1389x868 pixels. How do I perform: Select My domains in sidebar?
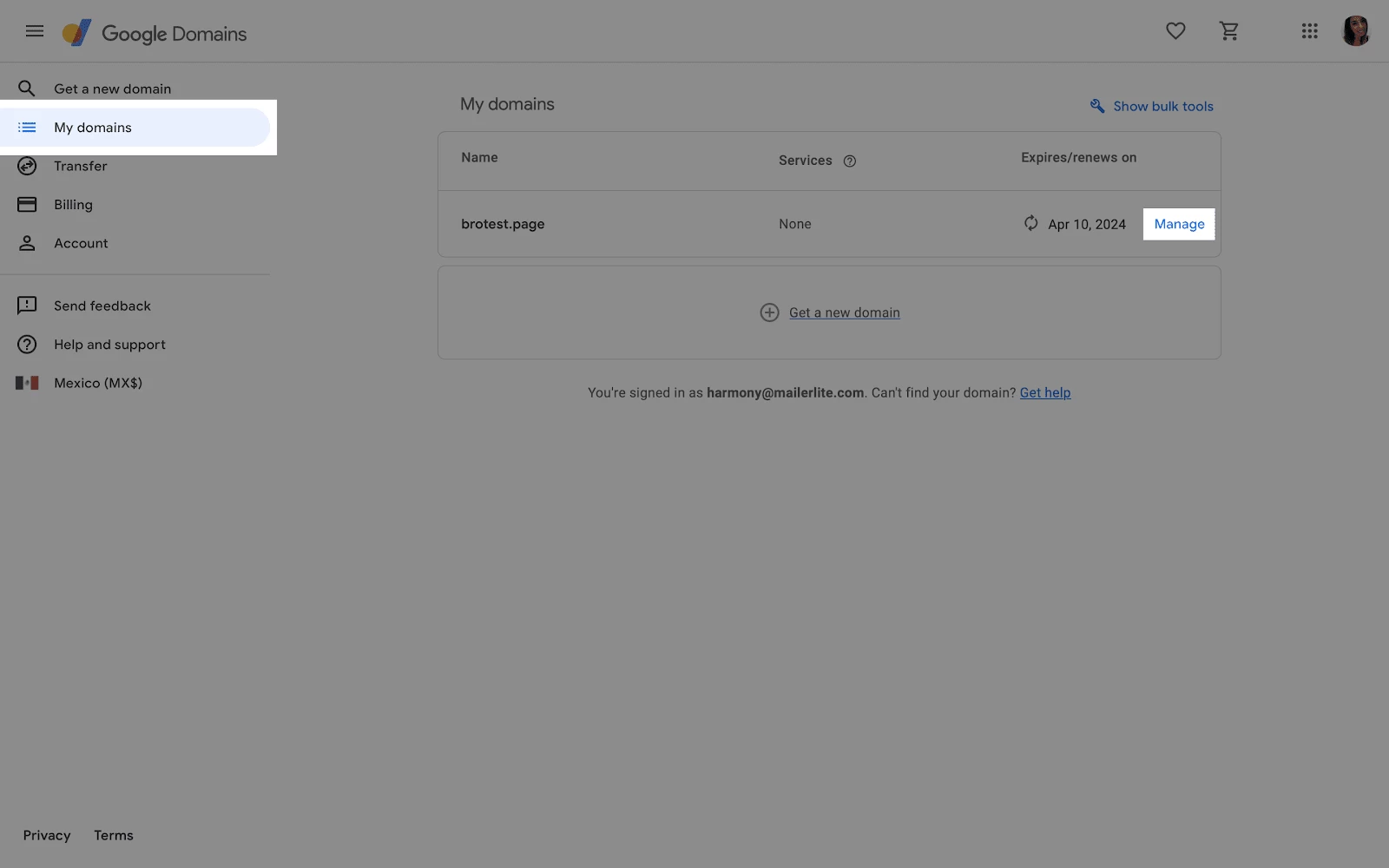(x=93, y=128)
